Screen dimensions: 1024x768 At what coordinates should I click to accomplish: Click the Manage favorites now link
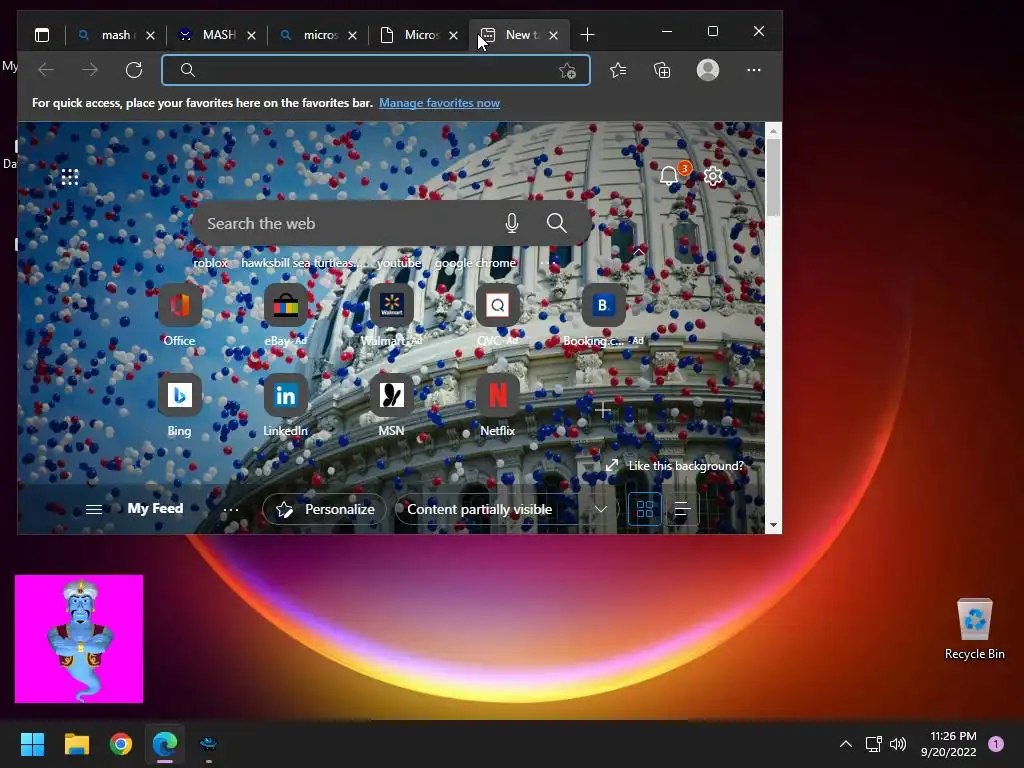pyautogui.click(x=440, y=103)
